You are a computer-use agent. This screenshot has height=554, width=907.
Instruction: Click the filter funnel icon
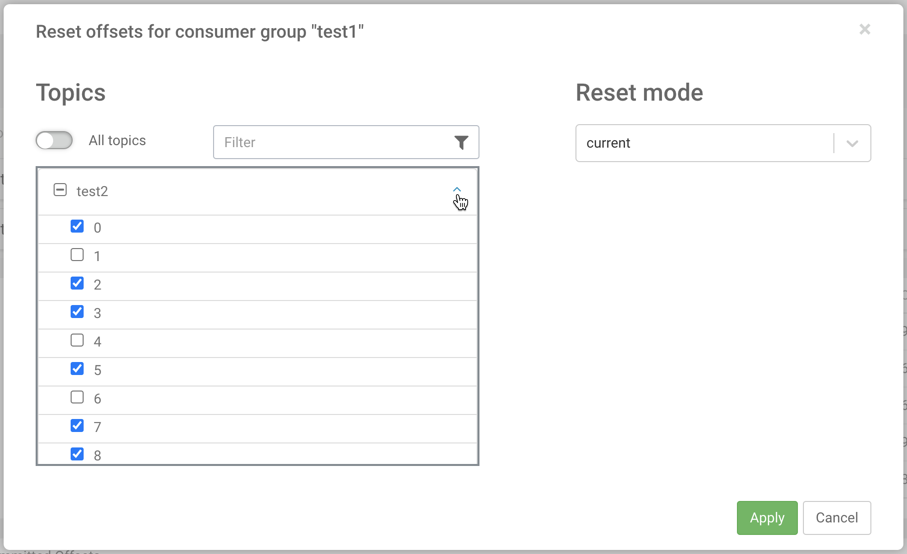pyautogui.click(x=461, y=143)
